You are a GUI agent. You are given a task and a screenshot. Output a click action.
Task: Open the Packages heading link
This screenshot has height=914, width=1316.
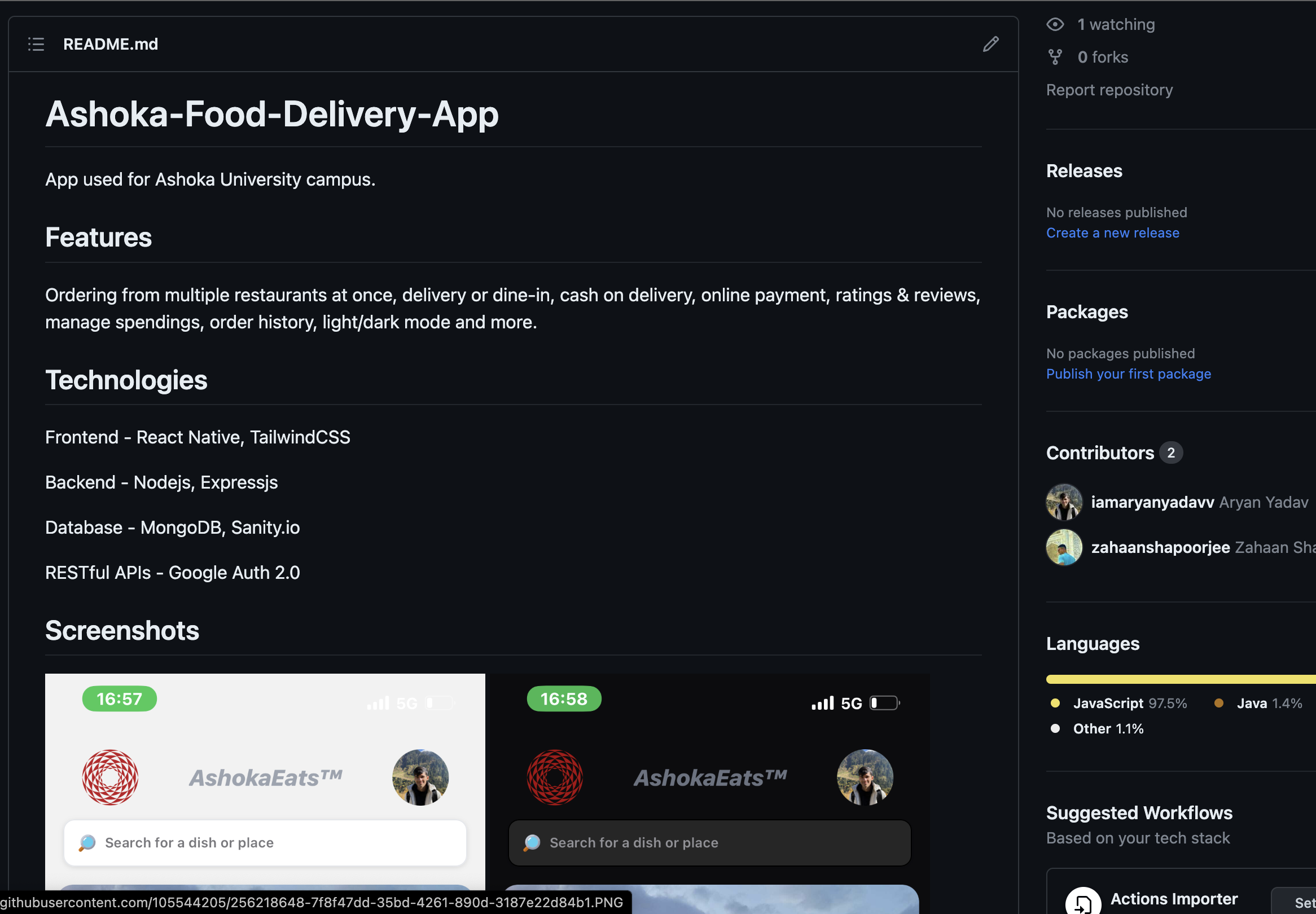1086,312
